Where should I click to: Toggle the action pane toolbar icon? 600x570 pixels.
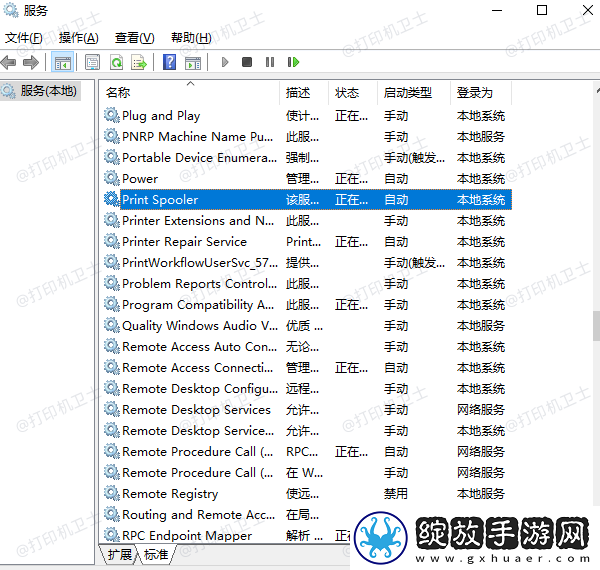193,62
